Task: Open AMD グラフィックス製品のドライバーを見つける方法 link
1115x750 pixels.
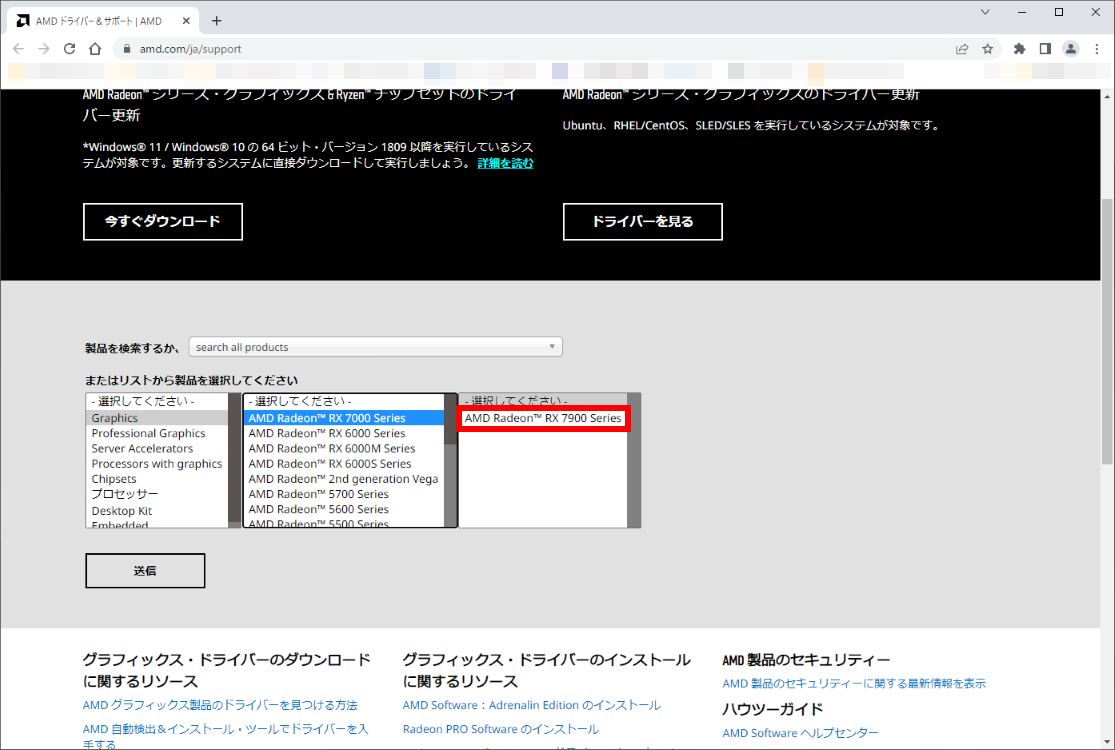Action: click(x=220, y=705)
